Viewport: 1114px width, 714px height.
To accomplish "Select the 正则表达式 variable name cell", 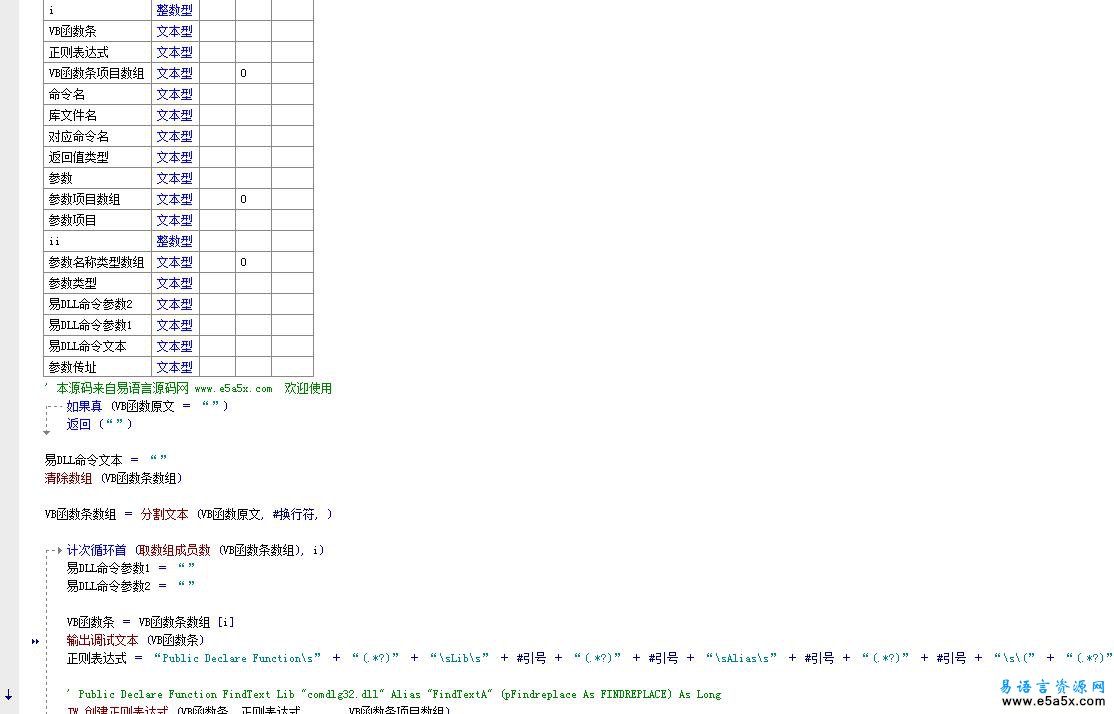I will click(x=97, y=52).
